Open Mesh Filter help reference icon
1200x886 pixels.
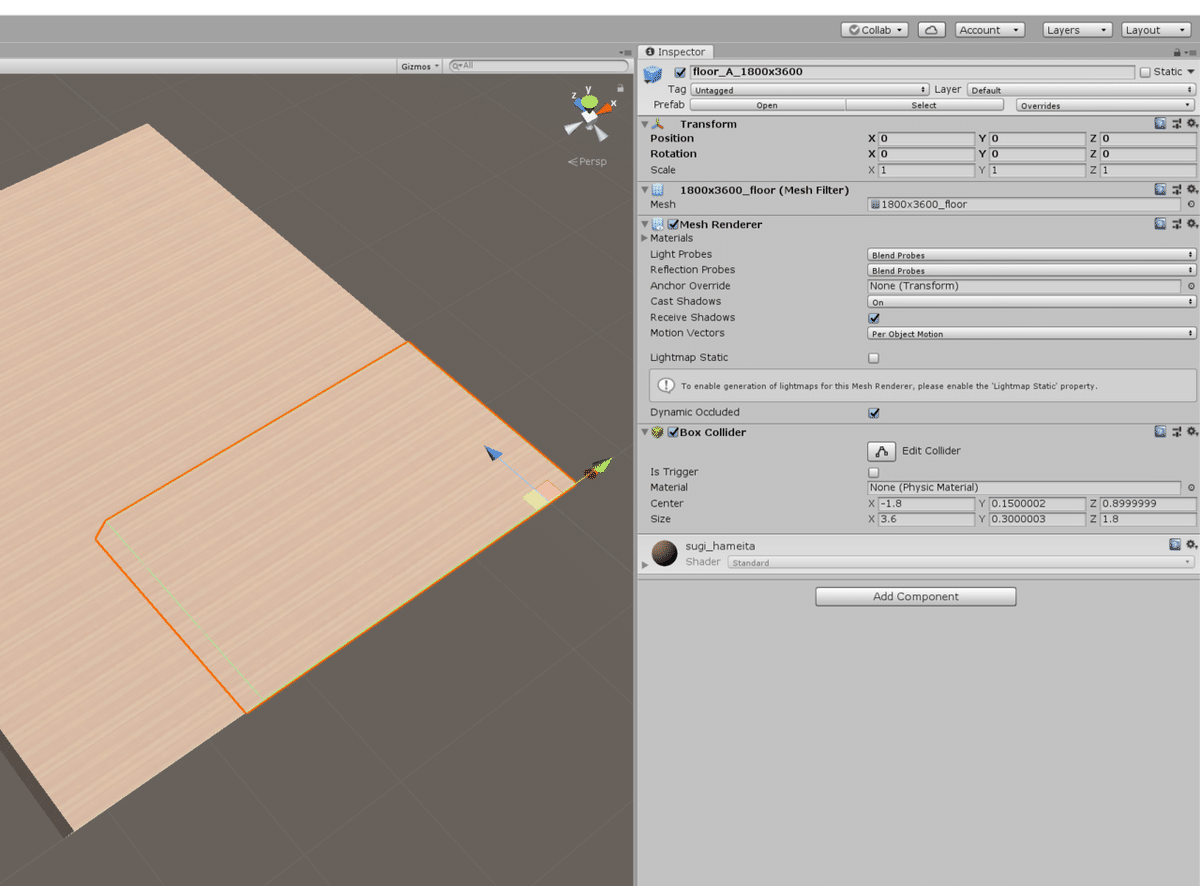(x=1160, y=189)
